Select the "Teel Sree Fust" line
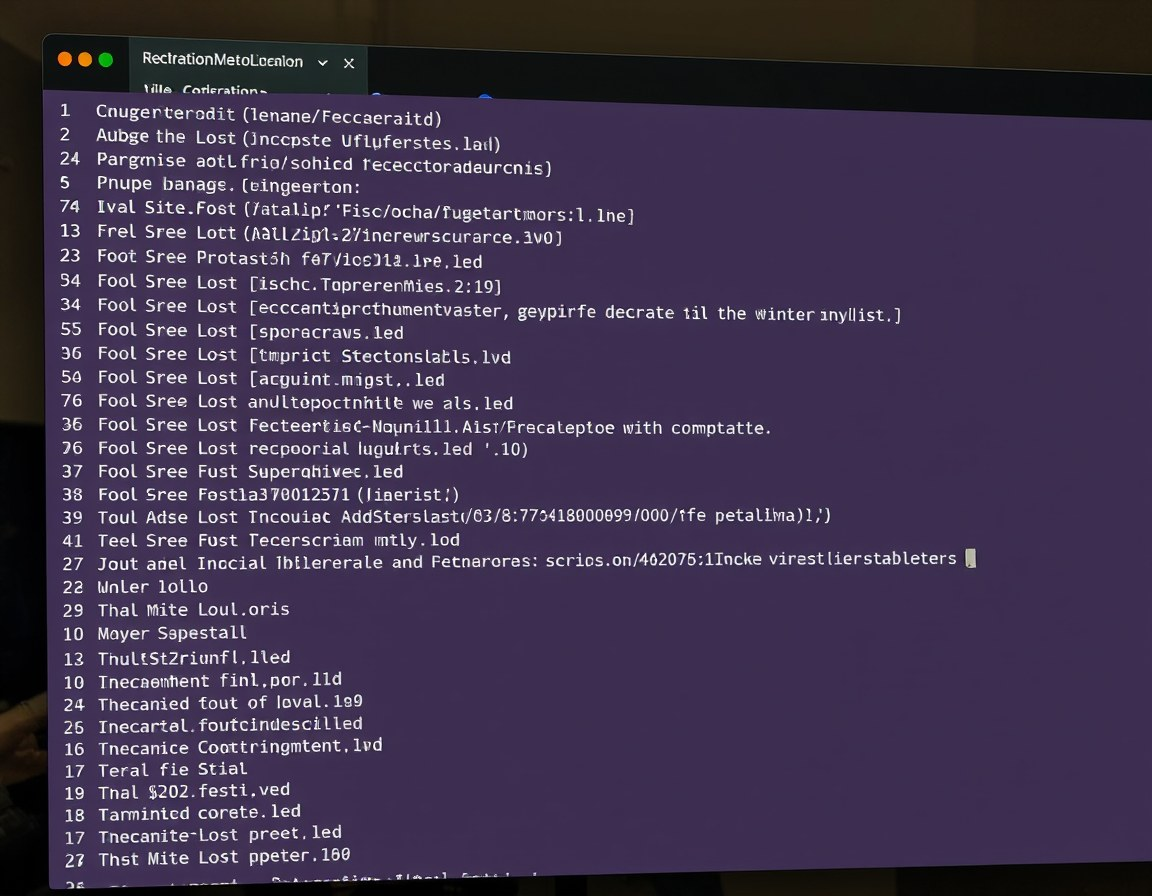This screenshot has height=896, width=1152. click(x=278, y=540)
